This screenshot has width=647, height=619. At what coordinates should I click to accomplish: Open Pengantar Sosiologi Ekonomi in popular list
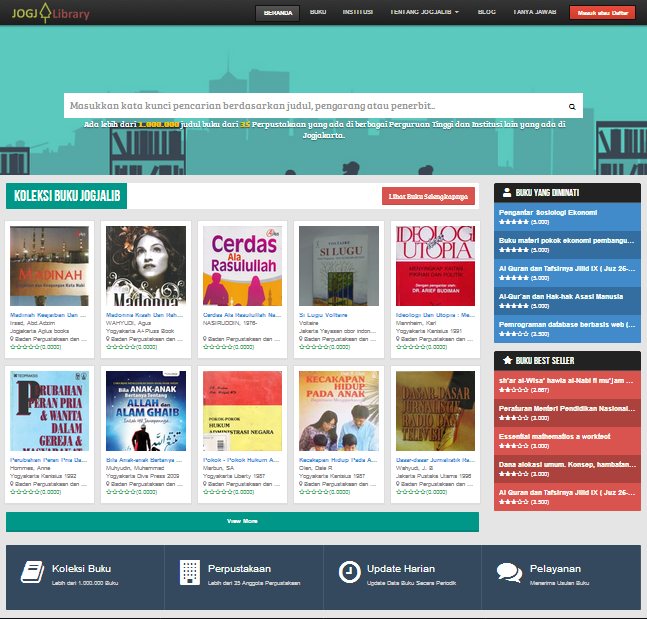click(x=547, y=211)
